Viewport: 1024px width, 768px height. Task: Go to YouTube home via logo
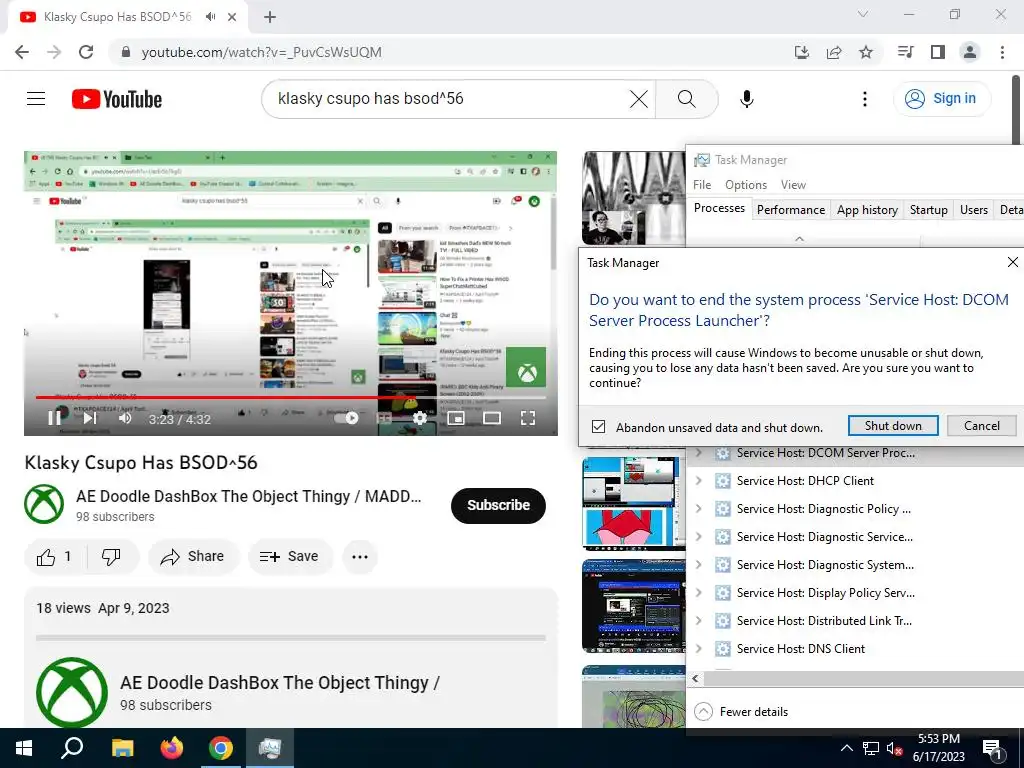117,99
